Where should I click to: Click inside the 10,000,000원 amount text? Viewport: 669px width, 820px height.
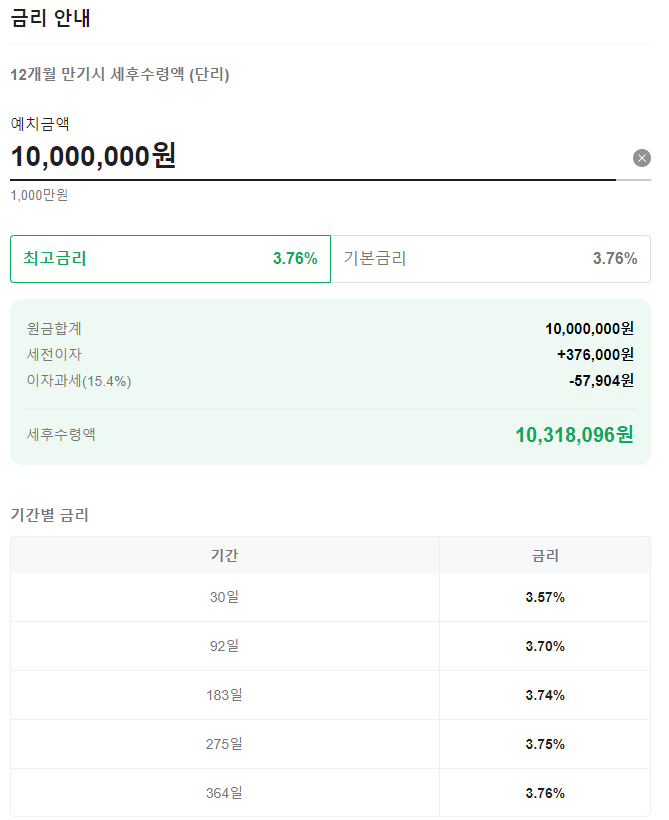(95, 157)
